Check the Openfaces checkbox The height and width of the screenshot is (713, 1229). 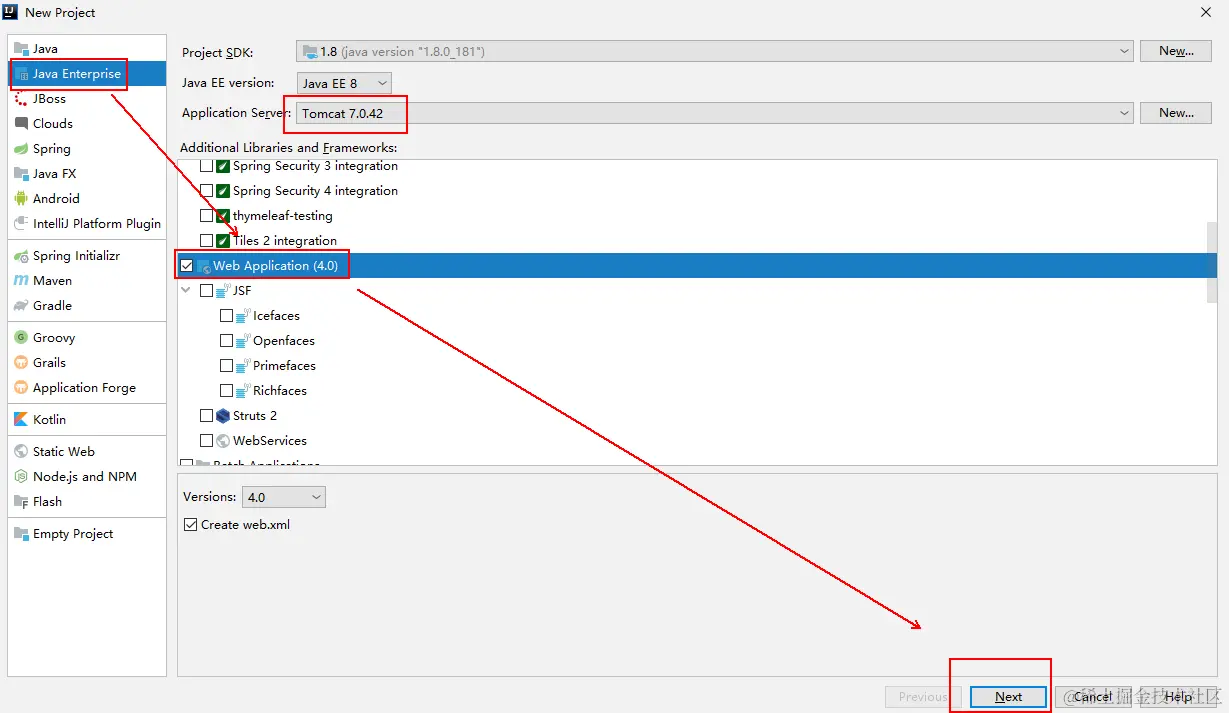pyautogui.click(x=227, y=341)
